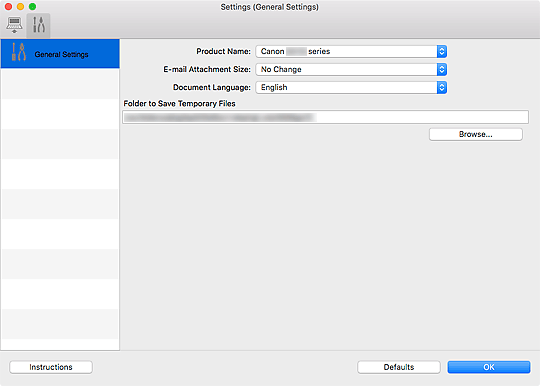Click the Browse... button
Image resolution: width=540 pixels, height=386 pixels.
coord(476,134)
